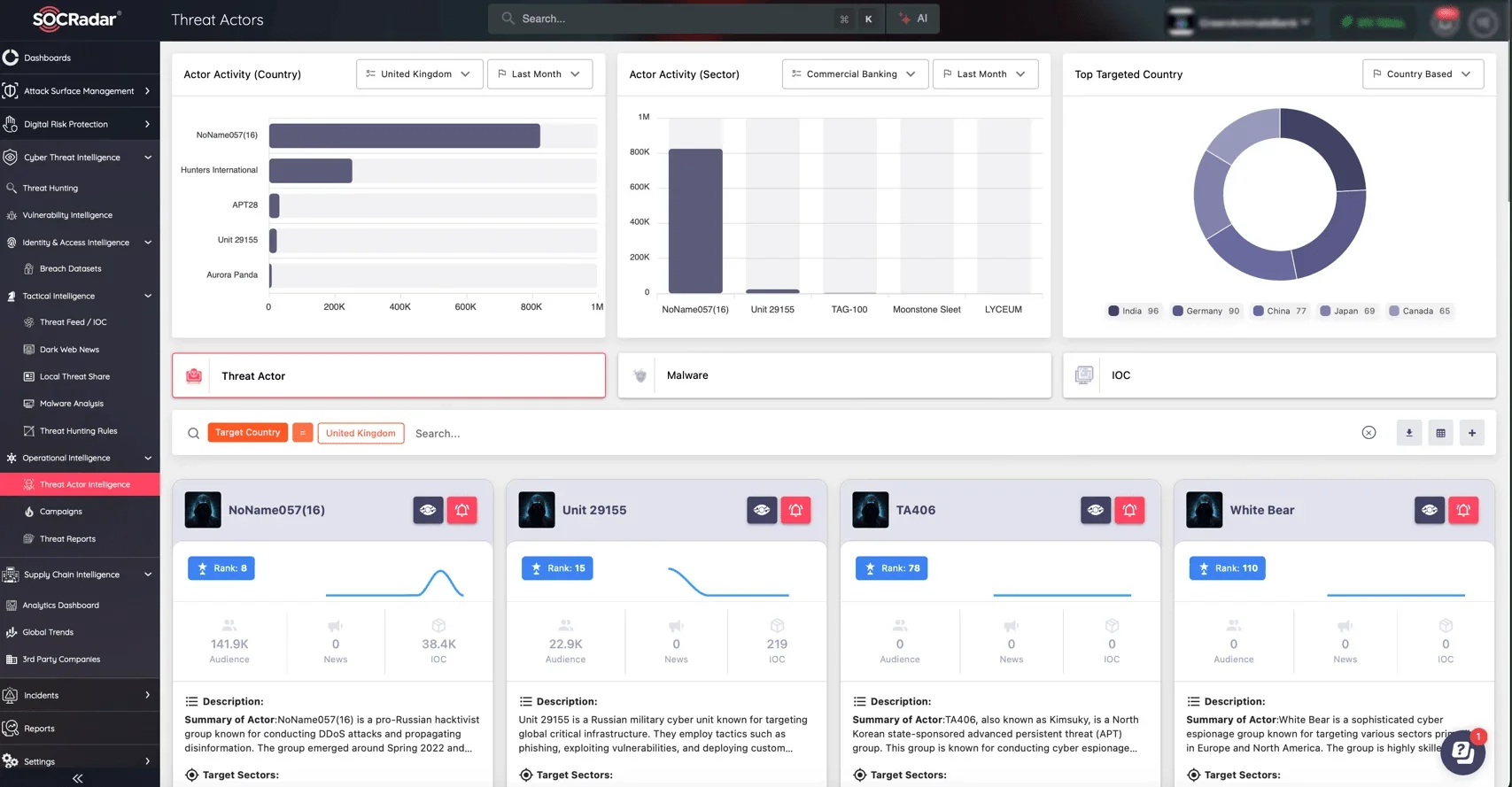Click the Rank: 8 badge on NoName057(16)
The image size is (1512, 787).
click(x=221, y=568)
